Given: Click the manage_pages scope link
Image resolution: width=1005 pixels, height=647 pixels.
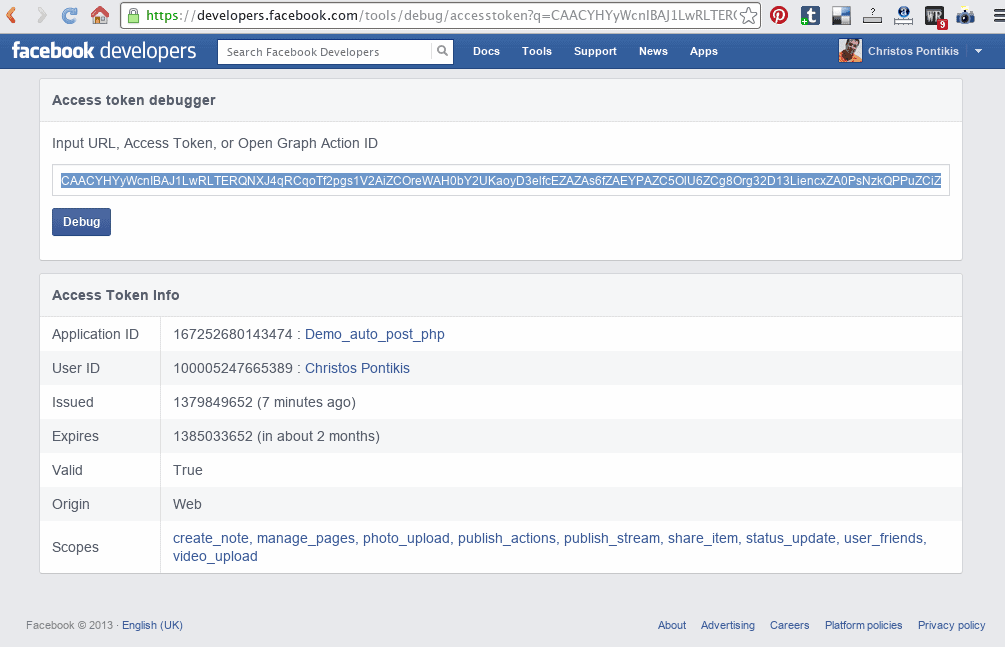Looking at the screenshot, I should [306, 538].
